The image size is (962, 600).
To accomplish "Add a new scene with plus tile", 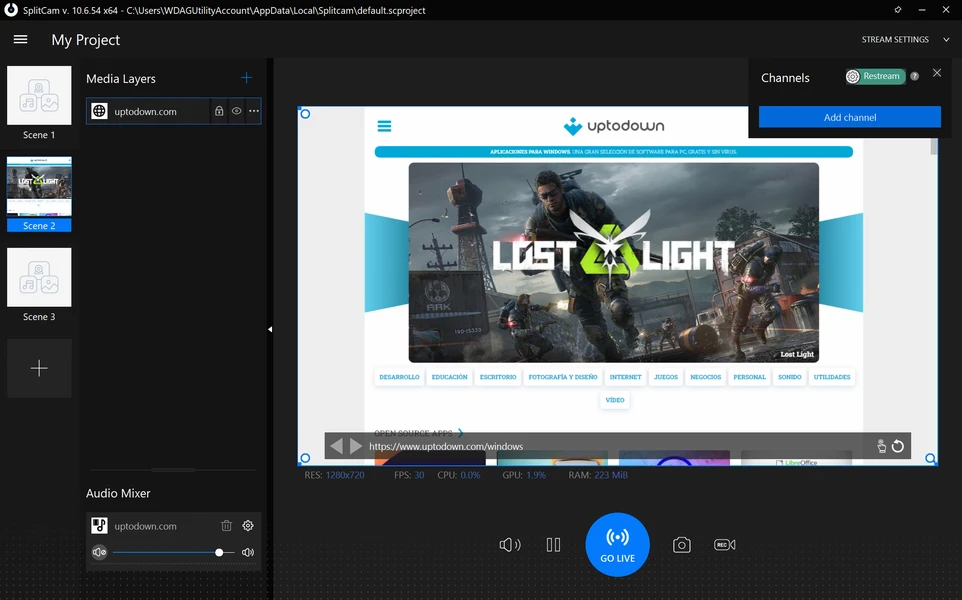I will click(39, 368).
